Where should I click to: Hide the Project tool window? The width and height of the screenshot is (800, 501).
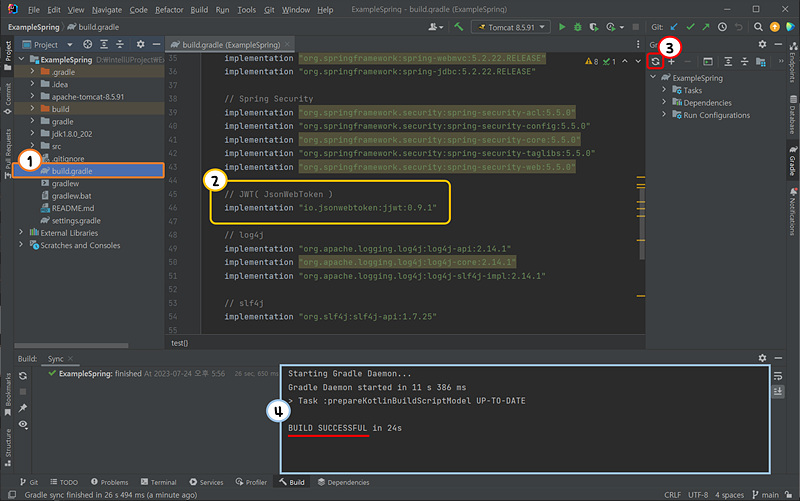(156, 44)
